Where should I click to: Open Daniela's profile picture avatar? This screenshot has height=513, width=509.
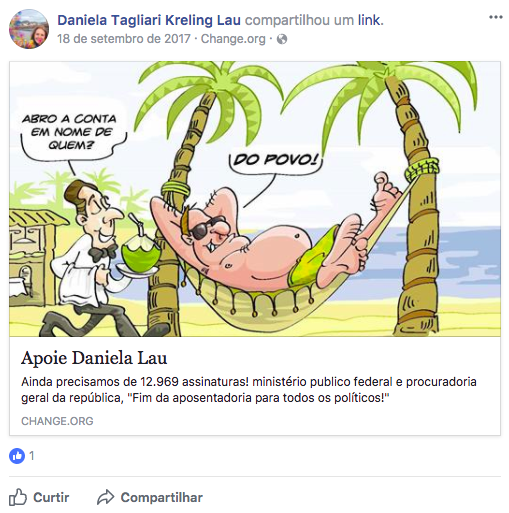pos(29,29)
